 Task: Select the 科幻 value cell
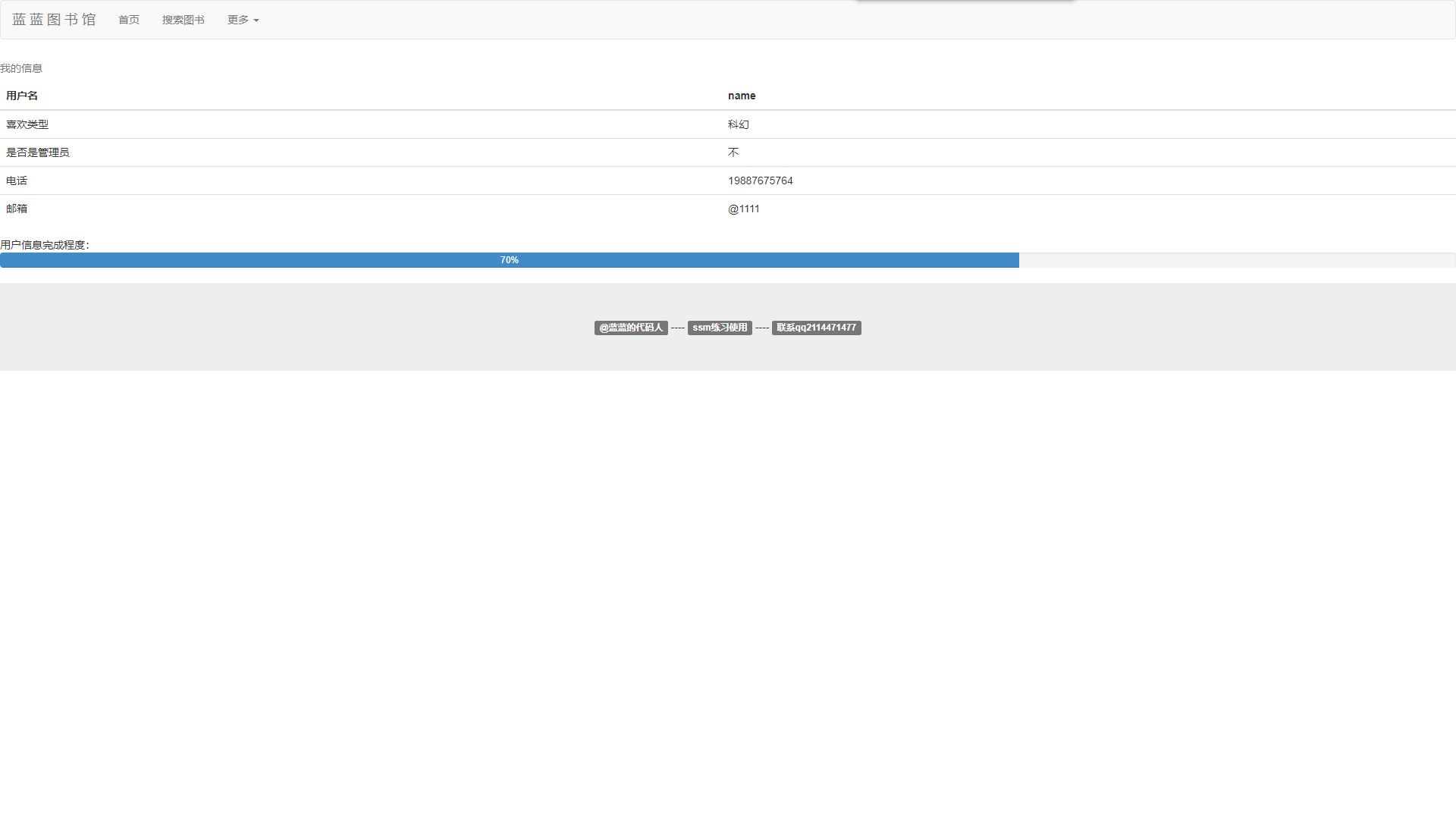tap(739, 124)
